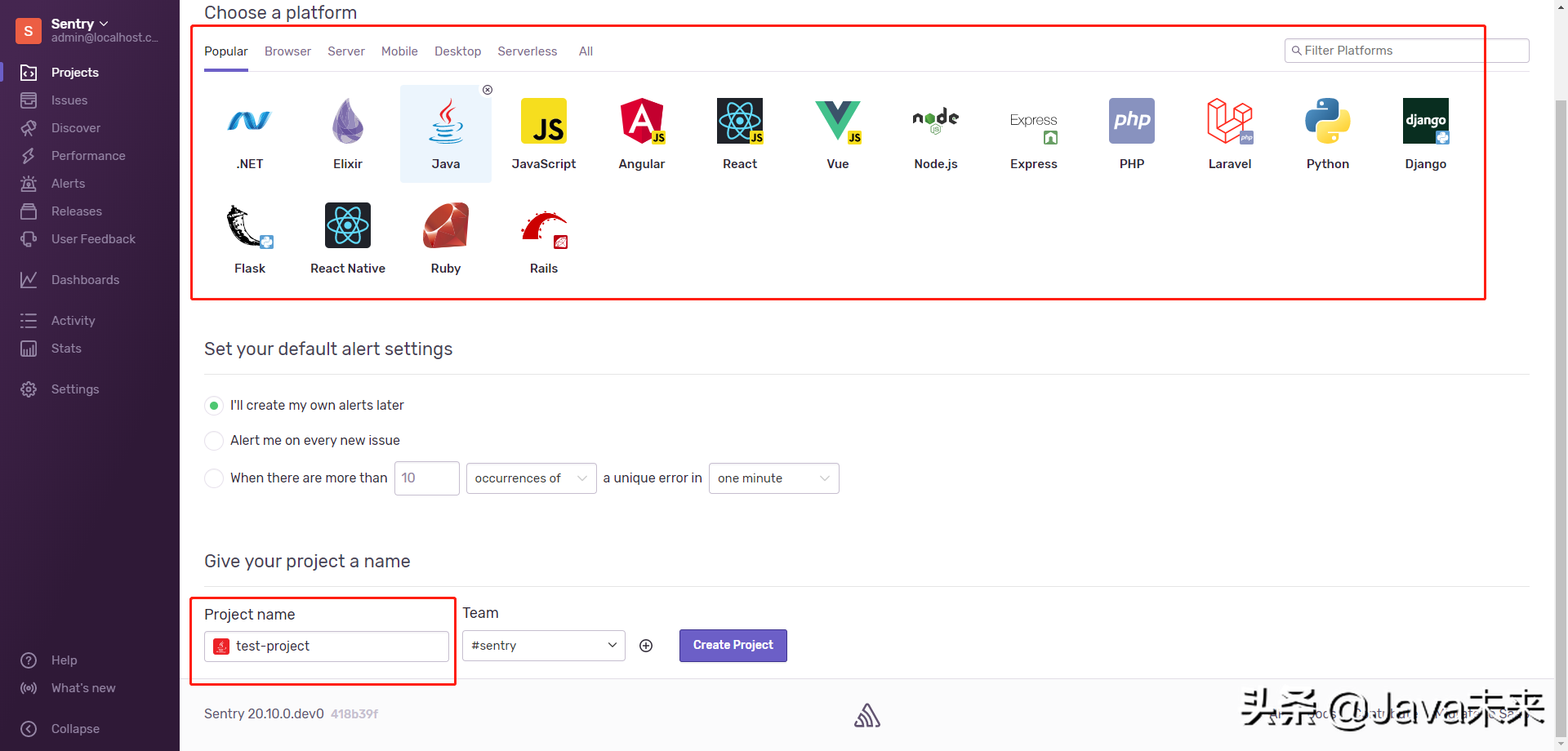
Task: Switch to Popular platforms tab
Action: (226, 51)
